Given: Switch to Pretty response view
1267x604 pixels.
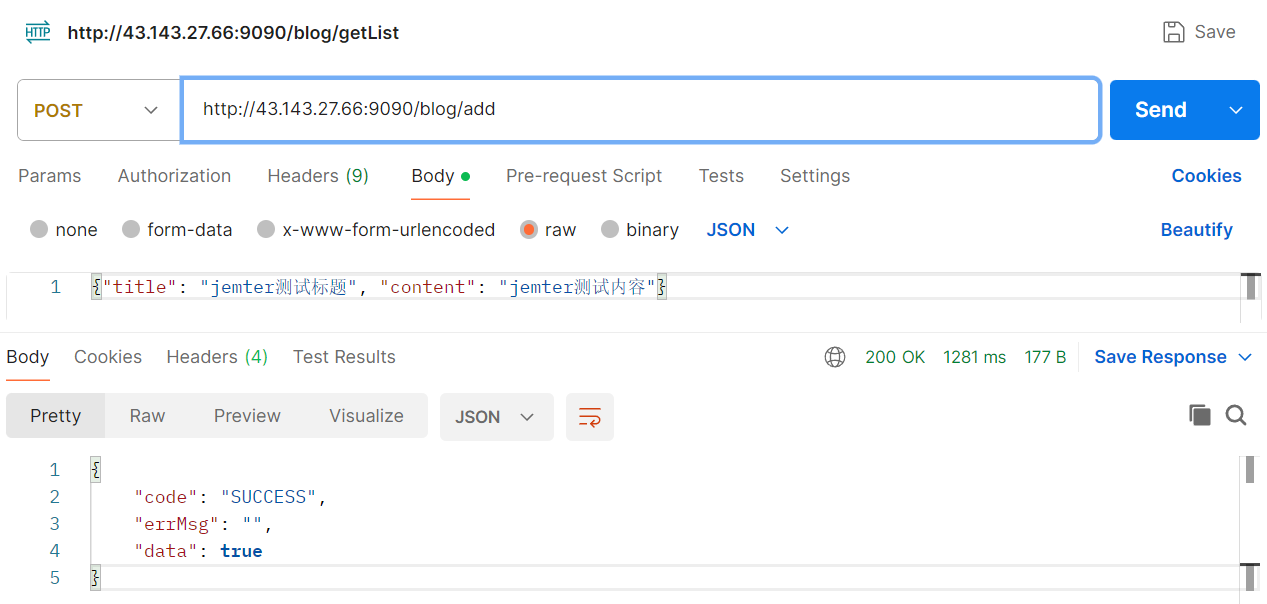Looking at the screenshot, I should 55,416.
